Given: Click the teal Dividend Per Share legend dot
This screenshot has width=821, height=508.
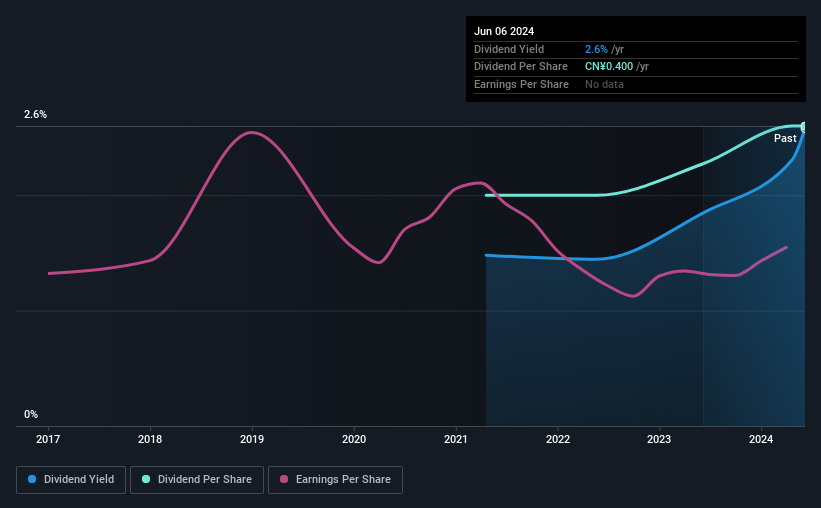Looking at the screenshot, I should tap(146, 479).
